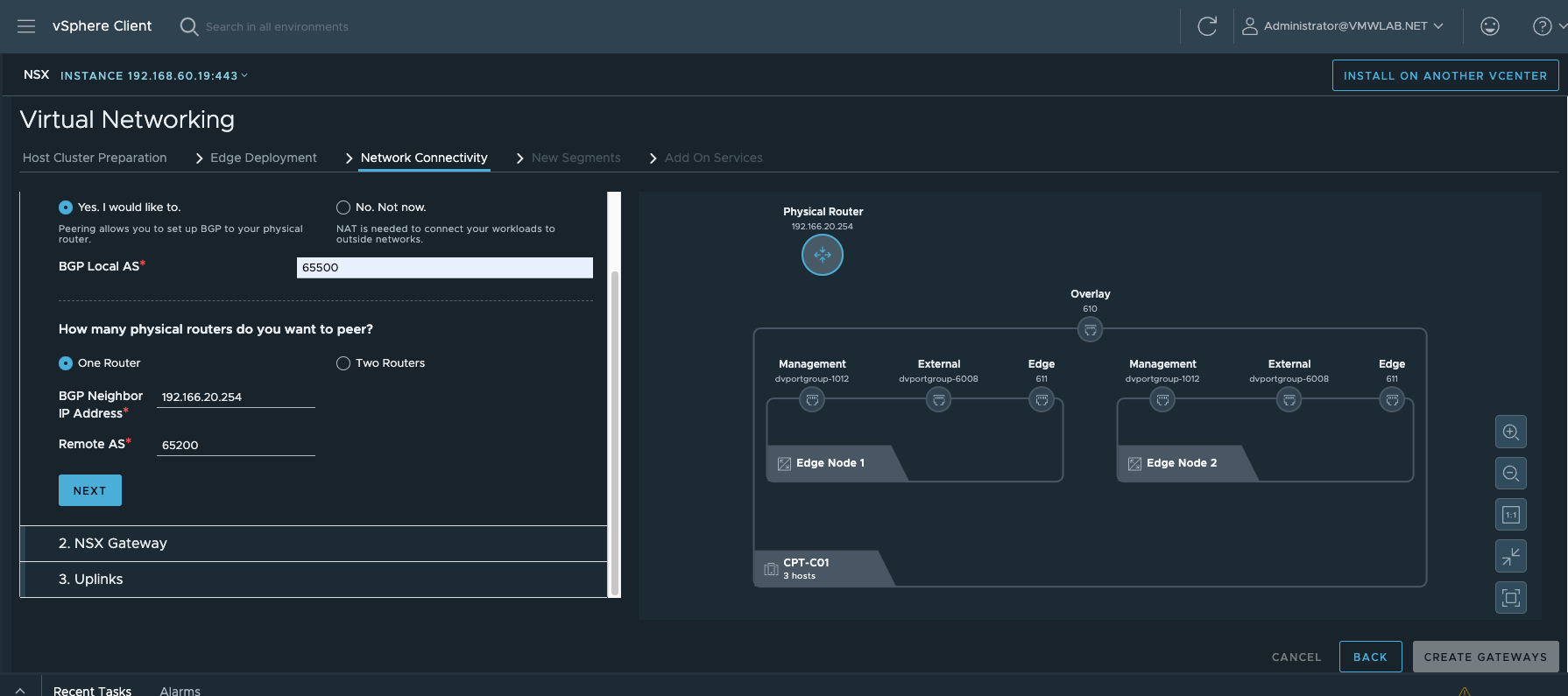The width and height of the screenshot is (1568, 696).
Task: Click the Overlay 610 network node icon
Action: 1090,330
